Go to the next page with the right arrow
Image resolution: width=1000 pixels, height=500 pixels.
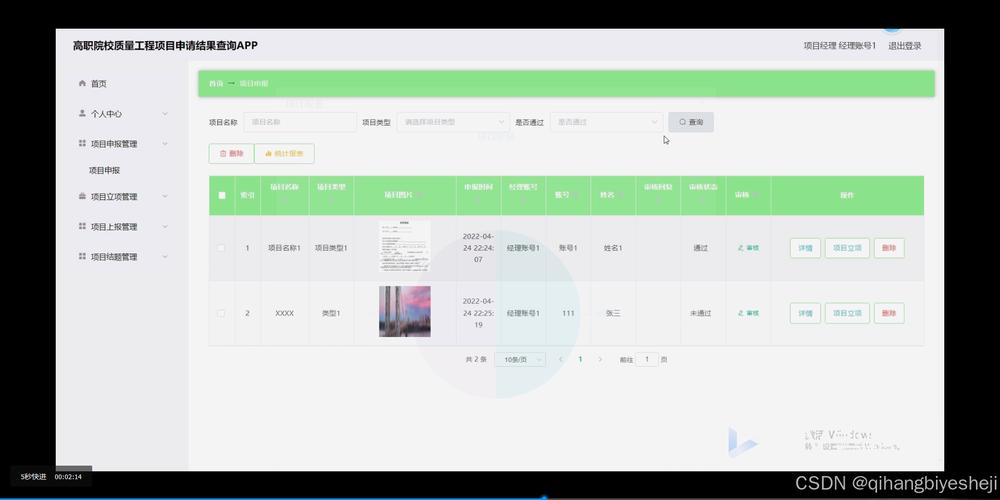[x=600, y=360]
